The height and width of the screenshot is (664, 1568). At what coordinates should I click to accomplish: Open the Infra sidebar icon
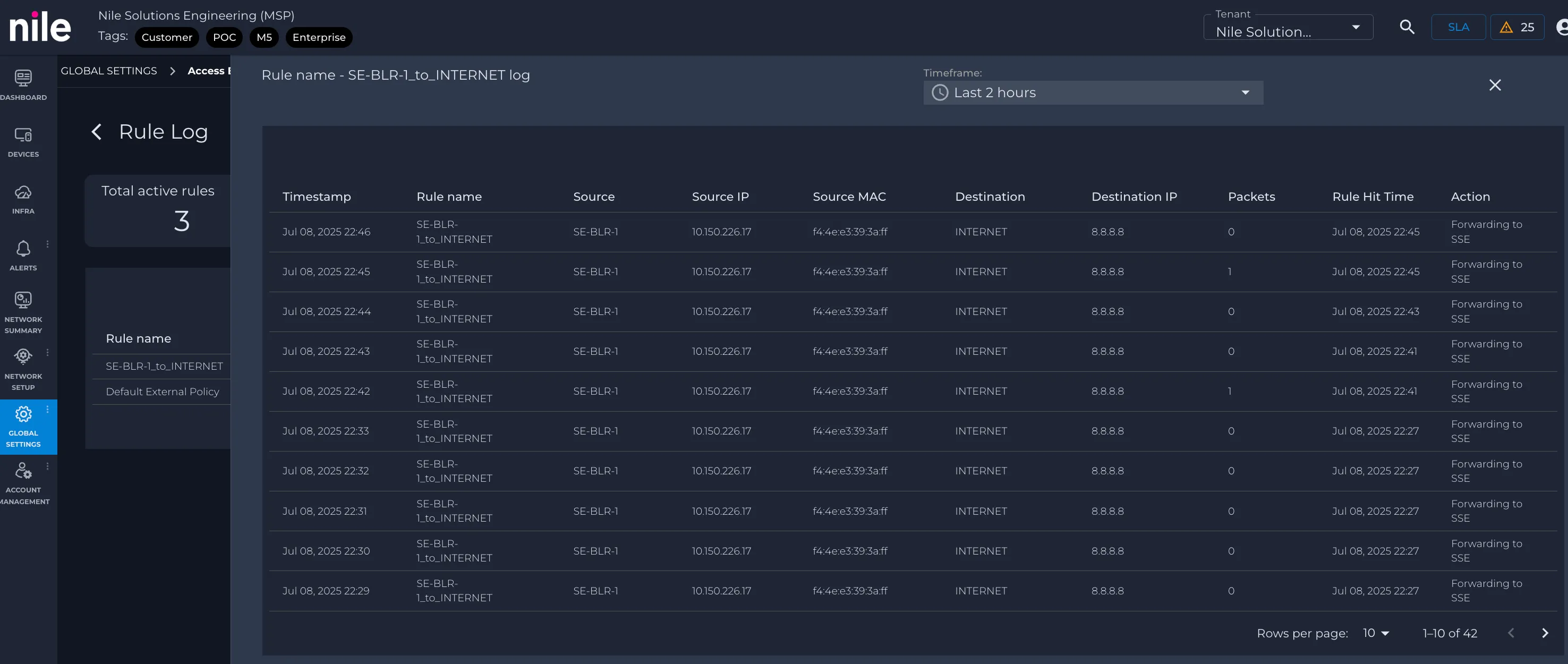pyautogui.click(x=23, y=192)
